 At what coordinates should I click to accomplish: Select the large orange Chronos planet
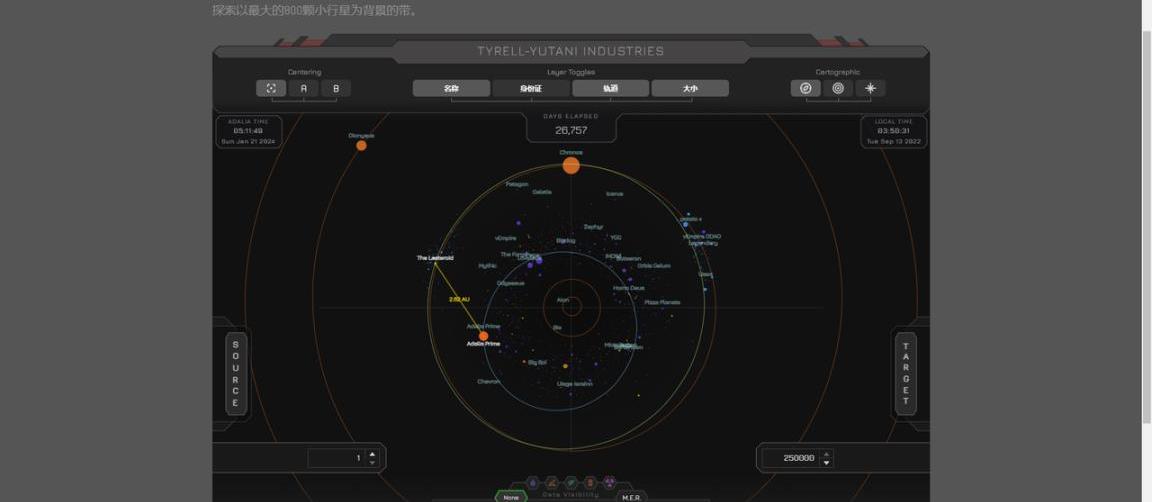(x=571, y=165)
